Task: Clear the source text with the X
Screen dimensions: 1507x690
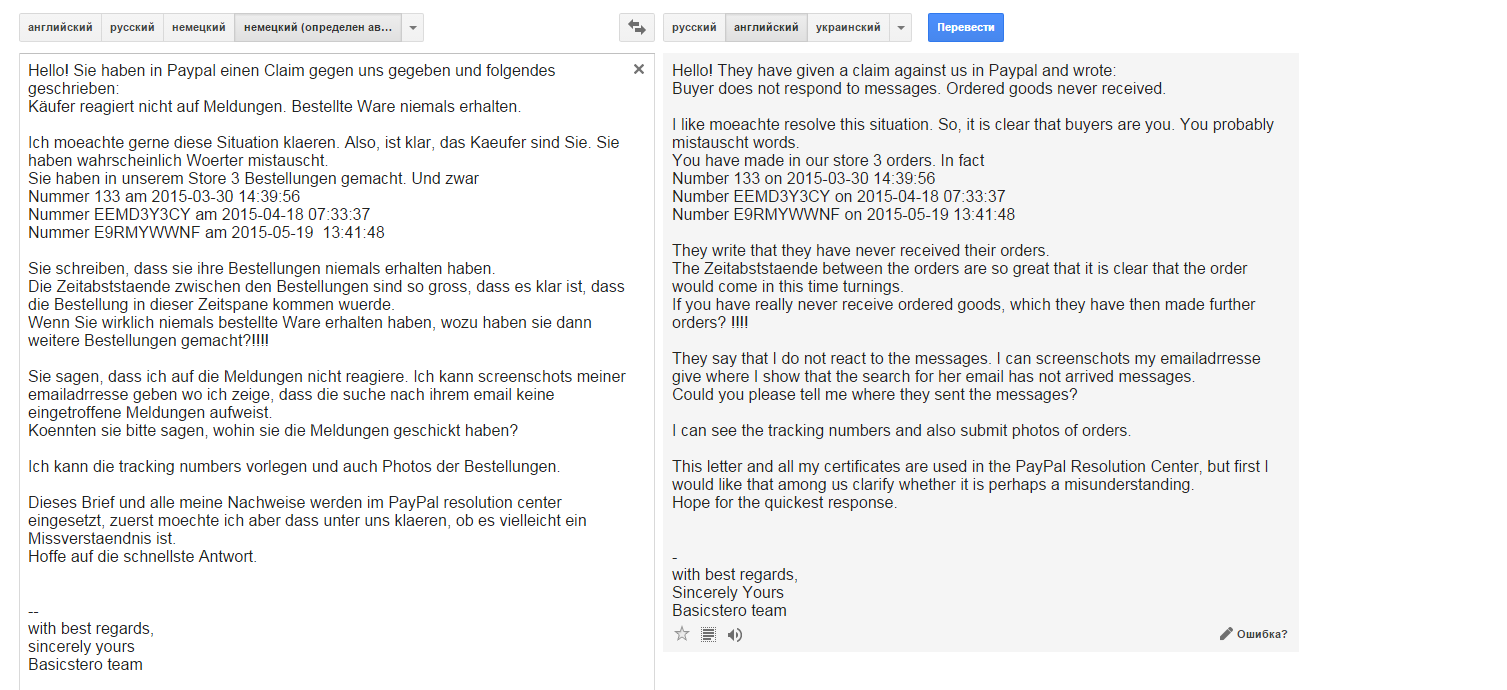Action: click(x=639, y=69)
